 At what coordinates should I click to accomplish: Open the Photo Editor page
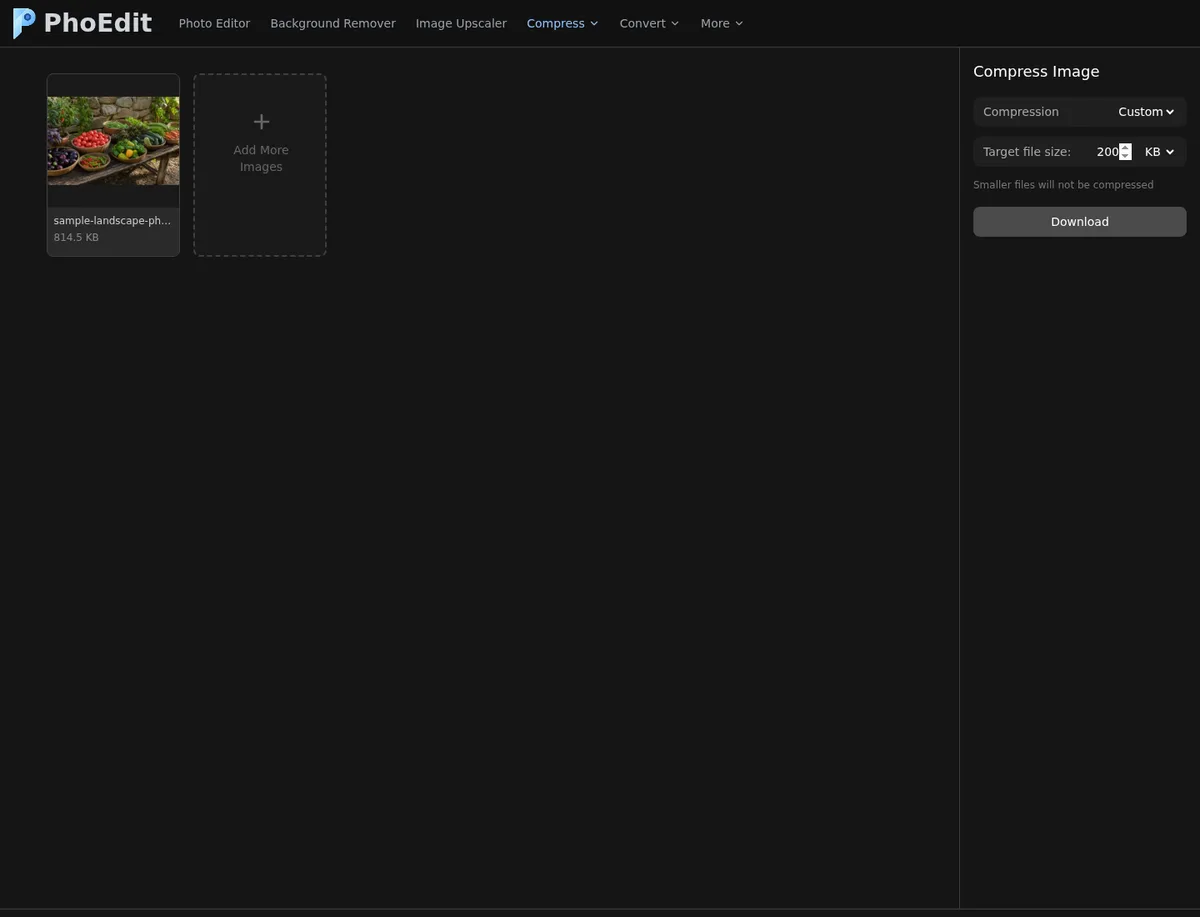tap(214, 23)
